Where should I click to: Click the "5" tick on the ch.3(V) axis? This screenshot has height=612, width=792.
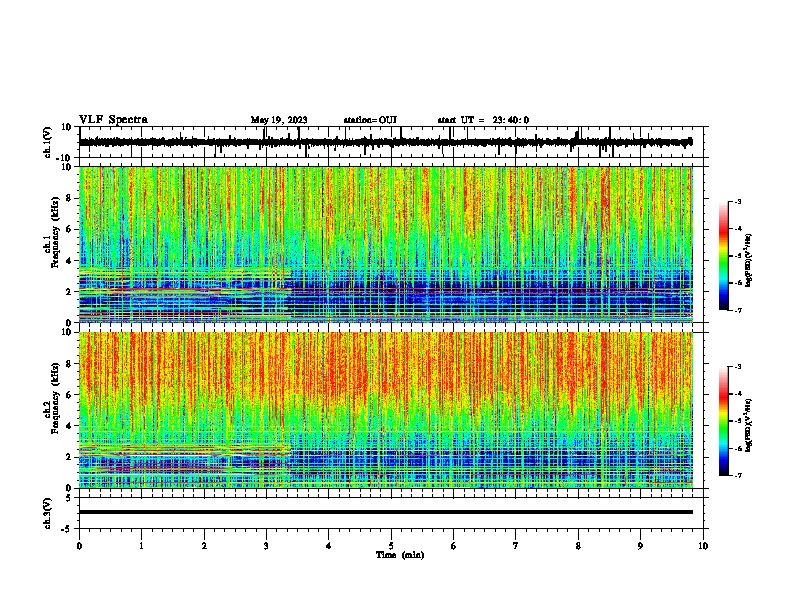tap(70, 498)
